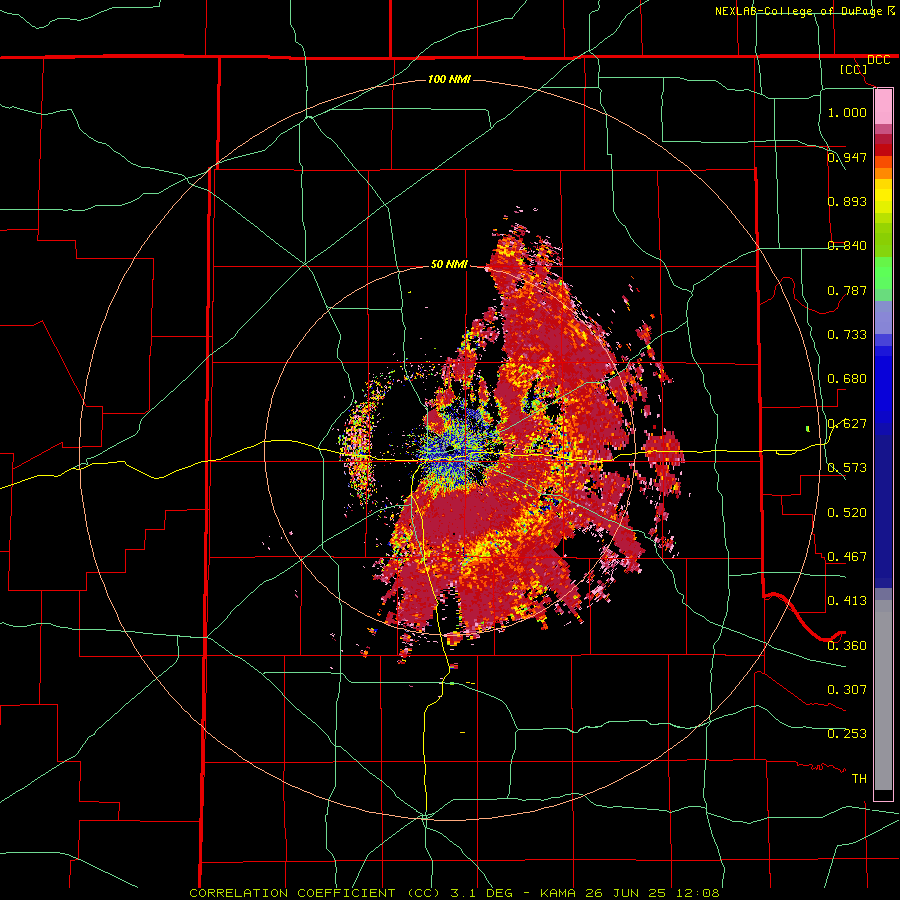Select the 1.000 legend value
This screenshot has height=900, width=900.
pyautogui.click(x=847, y=112)
